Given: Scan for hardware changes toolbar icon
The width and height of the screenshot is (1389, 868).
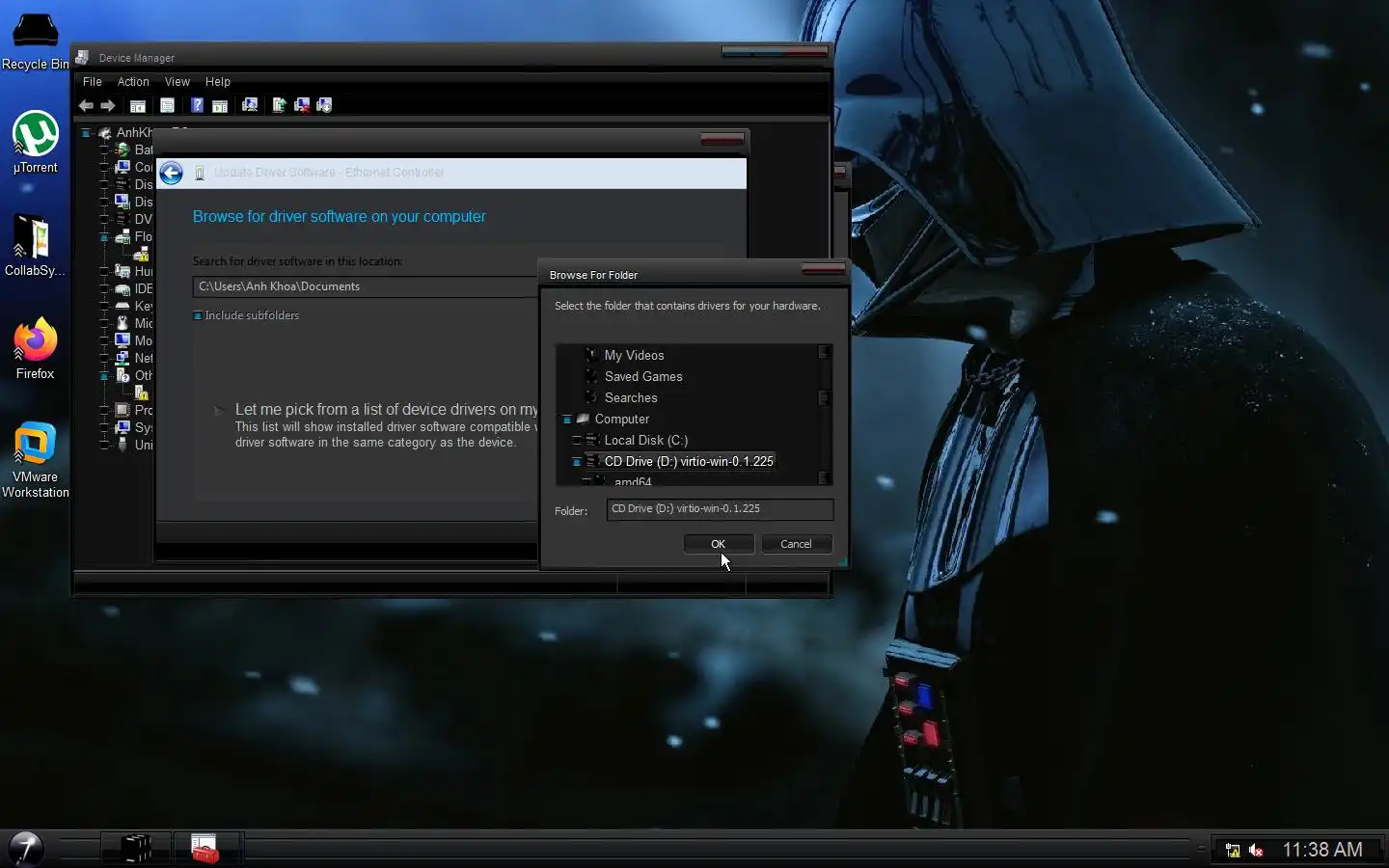Looking at the screenshot, I should pos(250,105).
